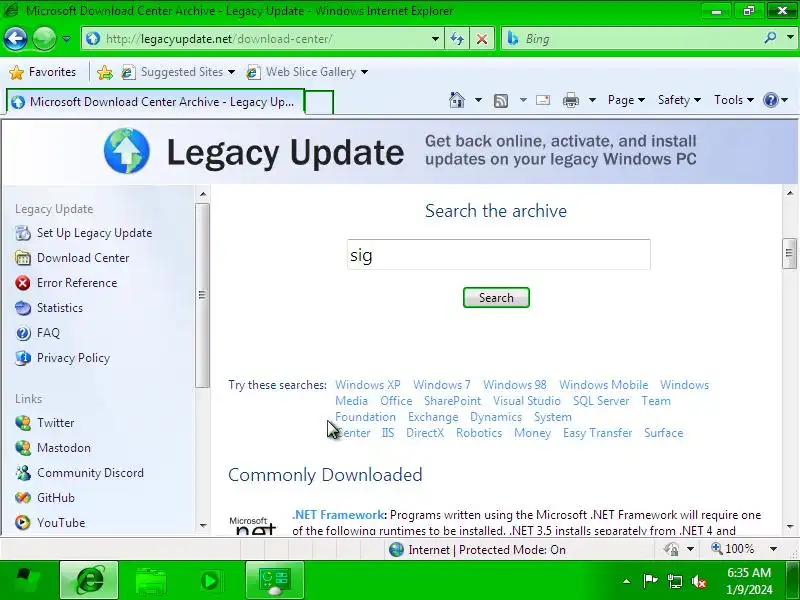Click the Print toolbar icon
800x600 pixels.
pos(571,101)
